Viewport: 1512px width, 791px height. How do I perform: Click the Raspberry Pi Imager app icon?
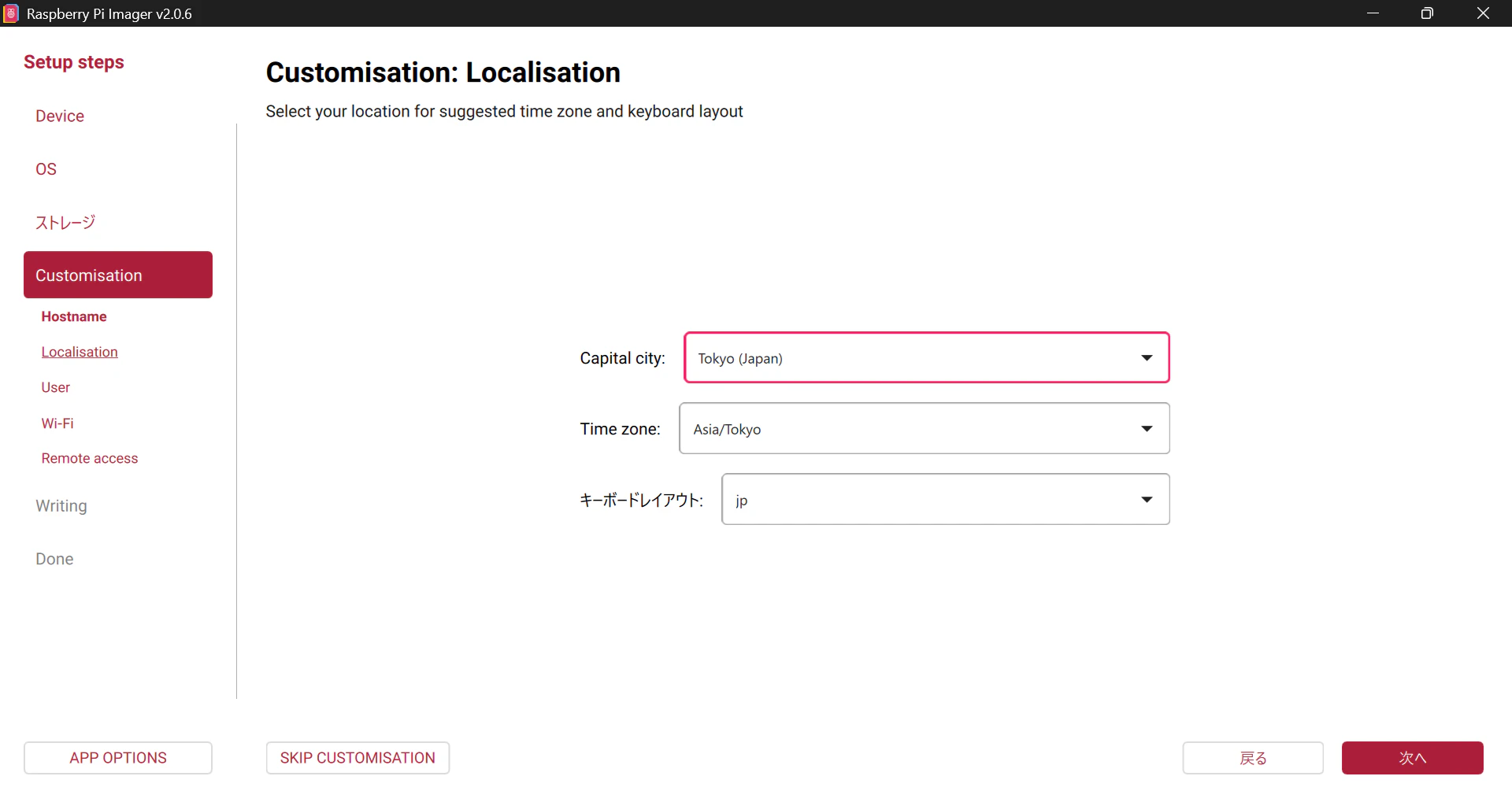tap(11, 13)
